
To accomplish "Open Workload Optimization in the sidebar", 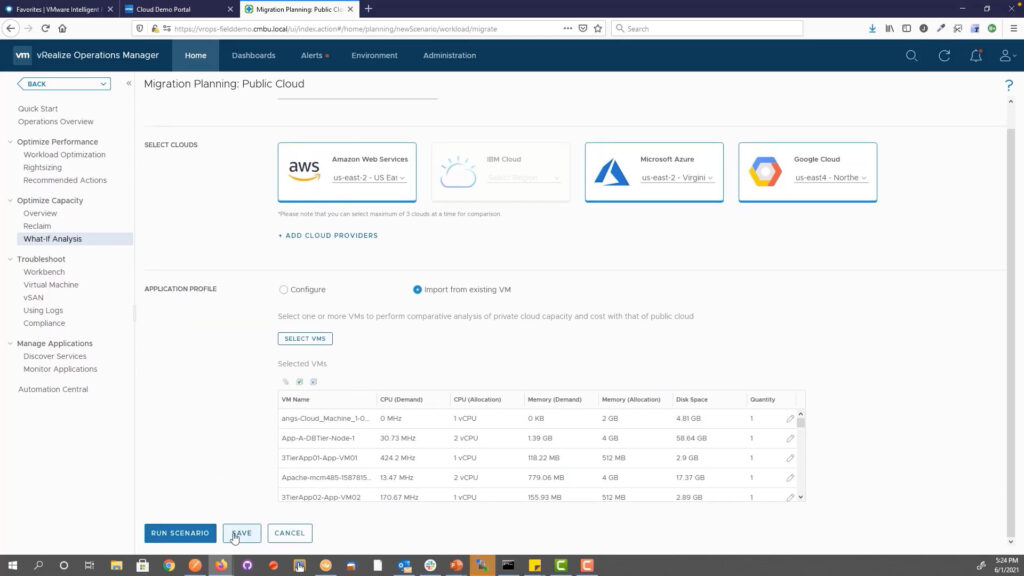I will (64, 155).
